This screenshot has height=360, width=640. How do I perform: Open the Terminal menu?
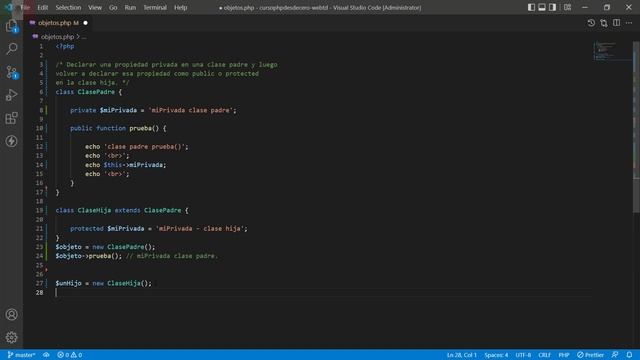155,7
